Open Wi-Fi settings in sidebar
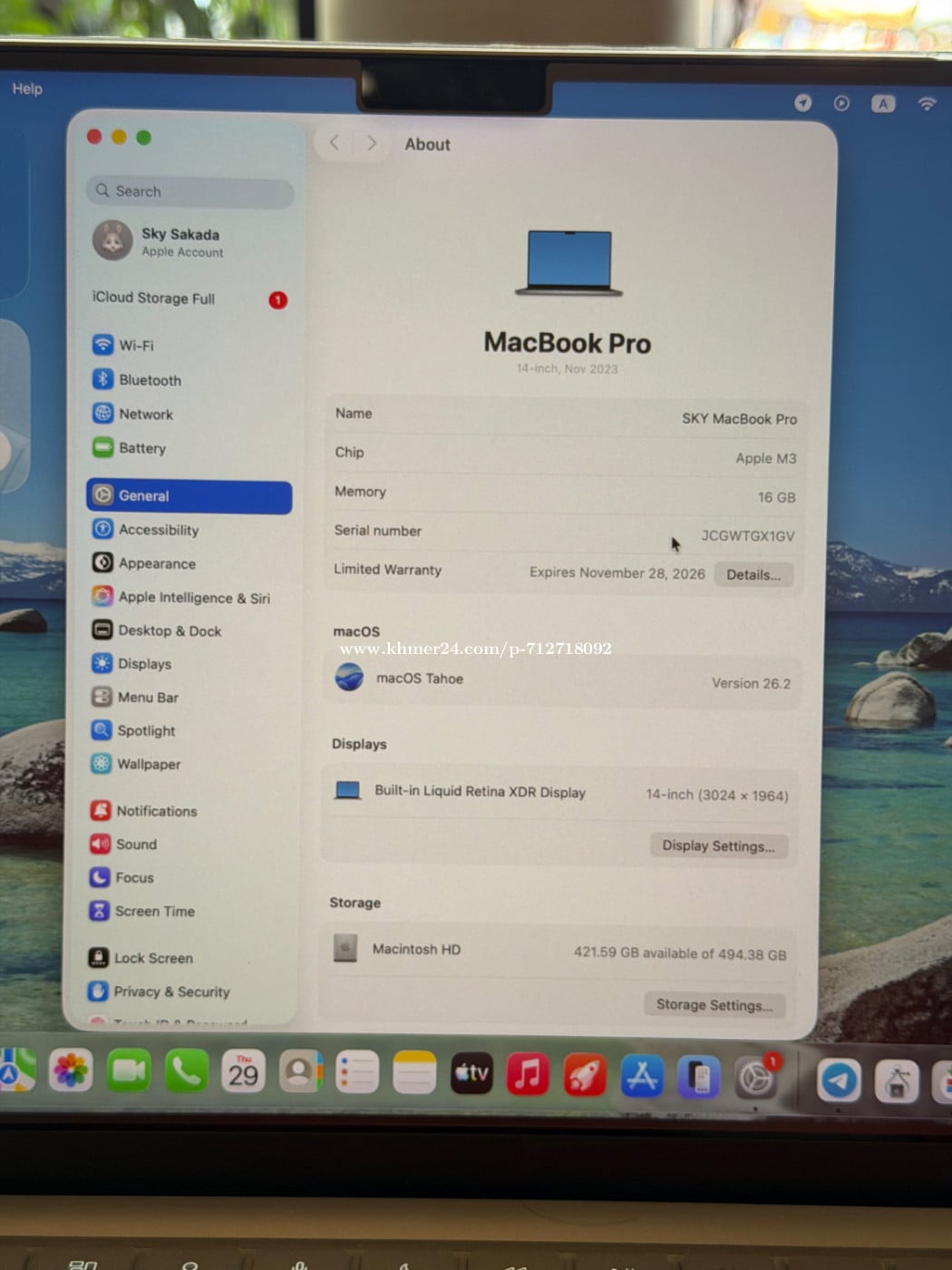 [136, 346]
